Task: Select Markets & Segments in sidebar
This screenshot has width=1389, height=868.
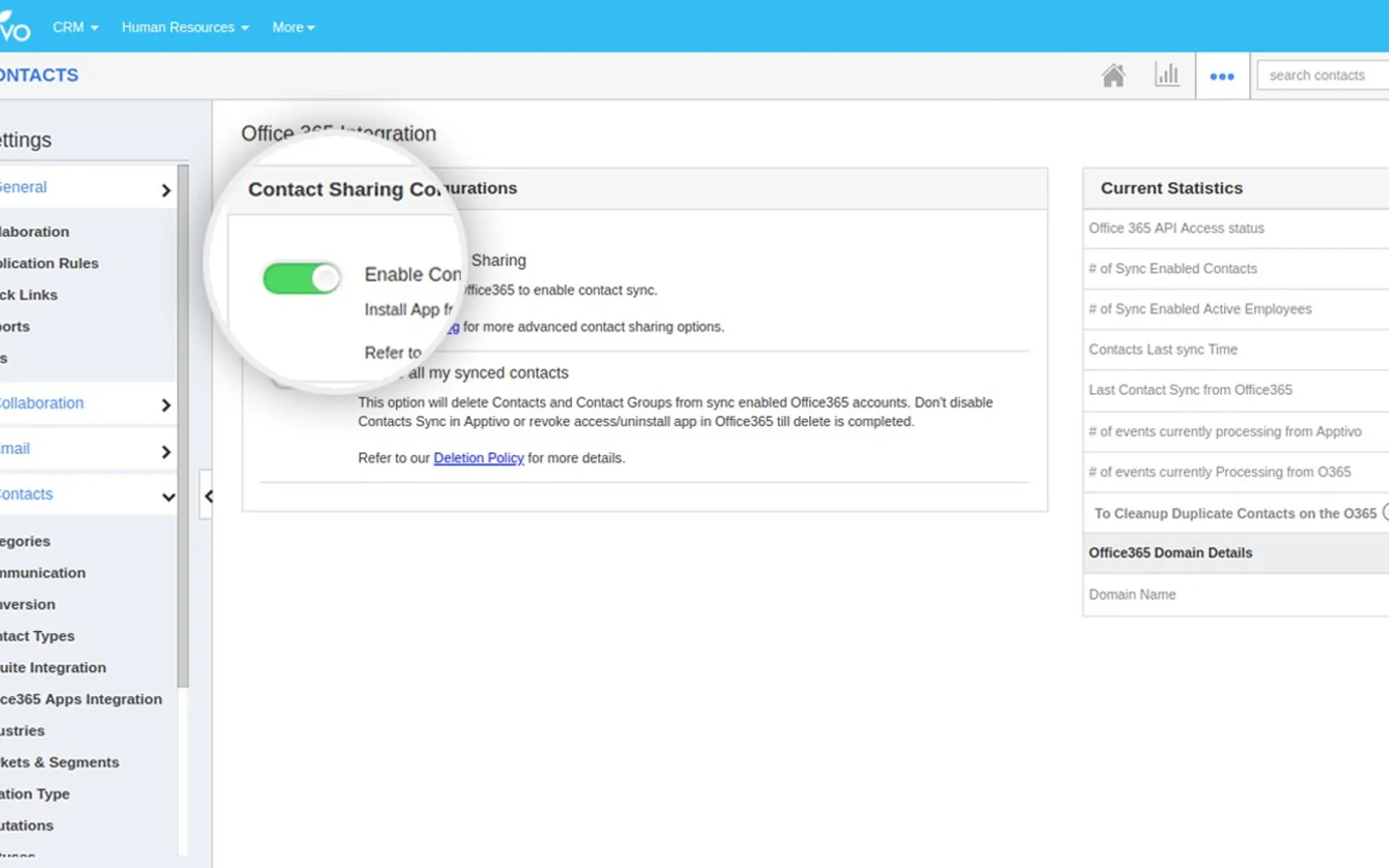Action: pos(59,762)
